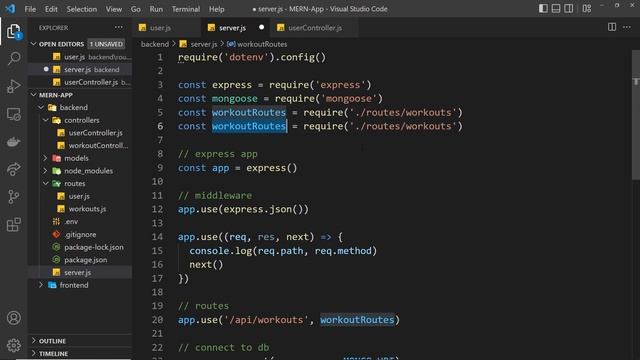Open Explorer Views and More Actions ellipsis
Viewport: 640px width, 360px height.
click(119, 27)
